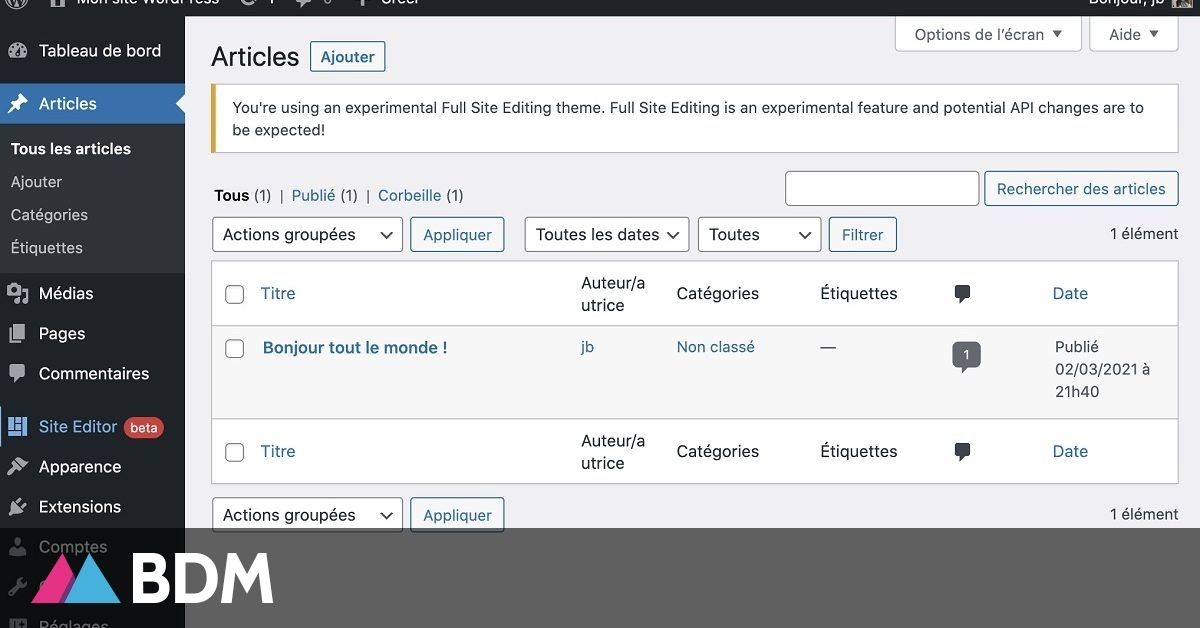Expand the Toutes les dates filter
Image resolution: width=1200 pixels, height=628 pixels.
tap(606, 234)
